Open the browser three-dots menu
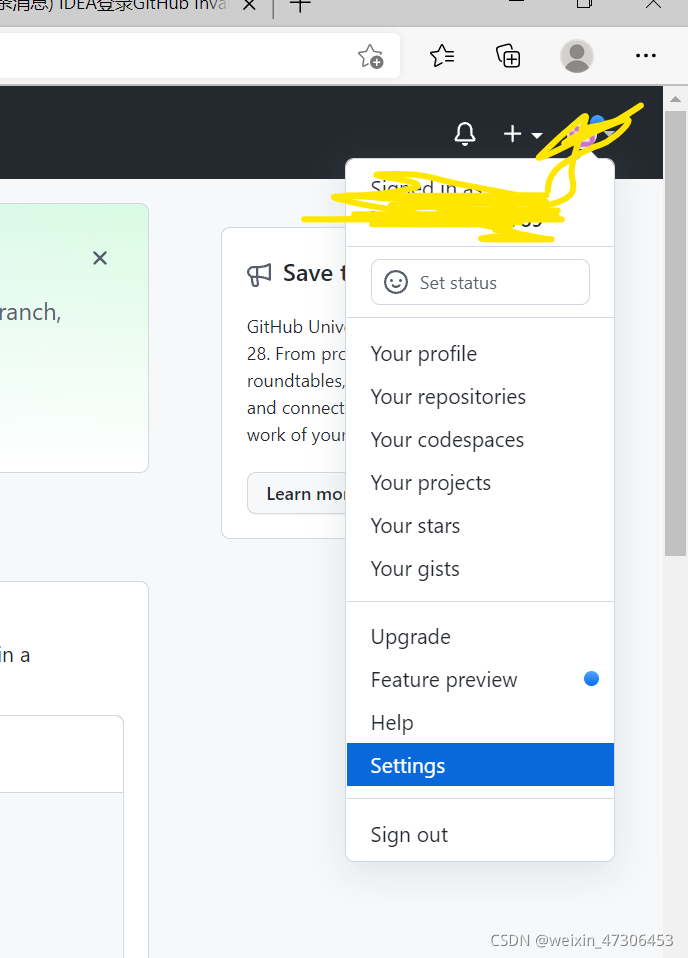 (645, 56)
